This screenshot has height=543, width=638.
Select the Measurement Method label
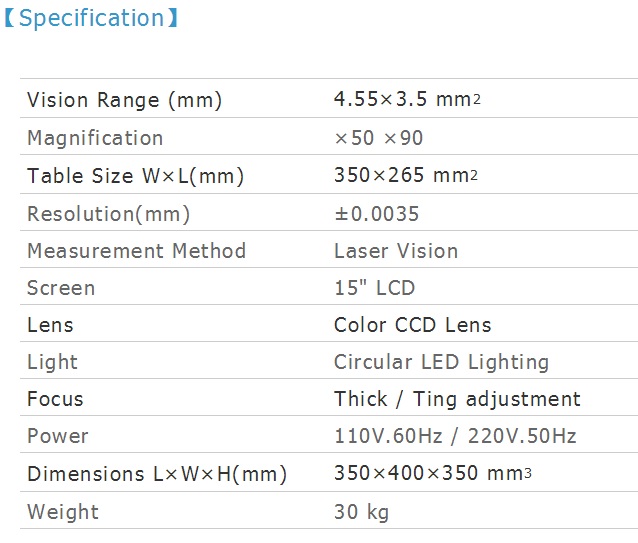(x=136, y=251)
